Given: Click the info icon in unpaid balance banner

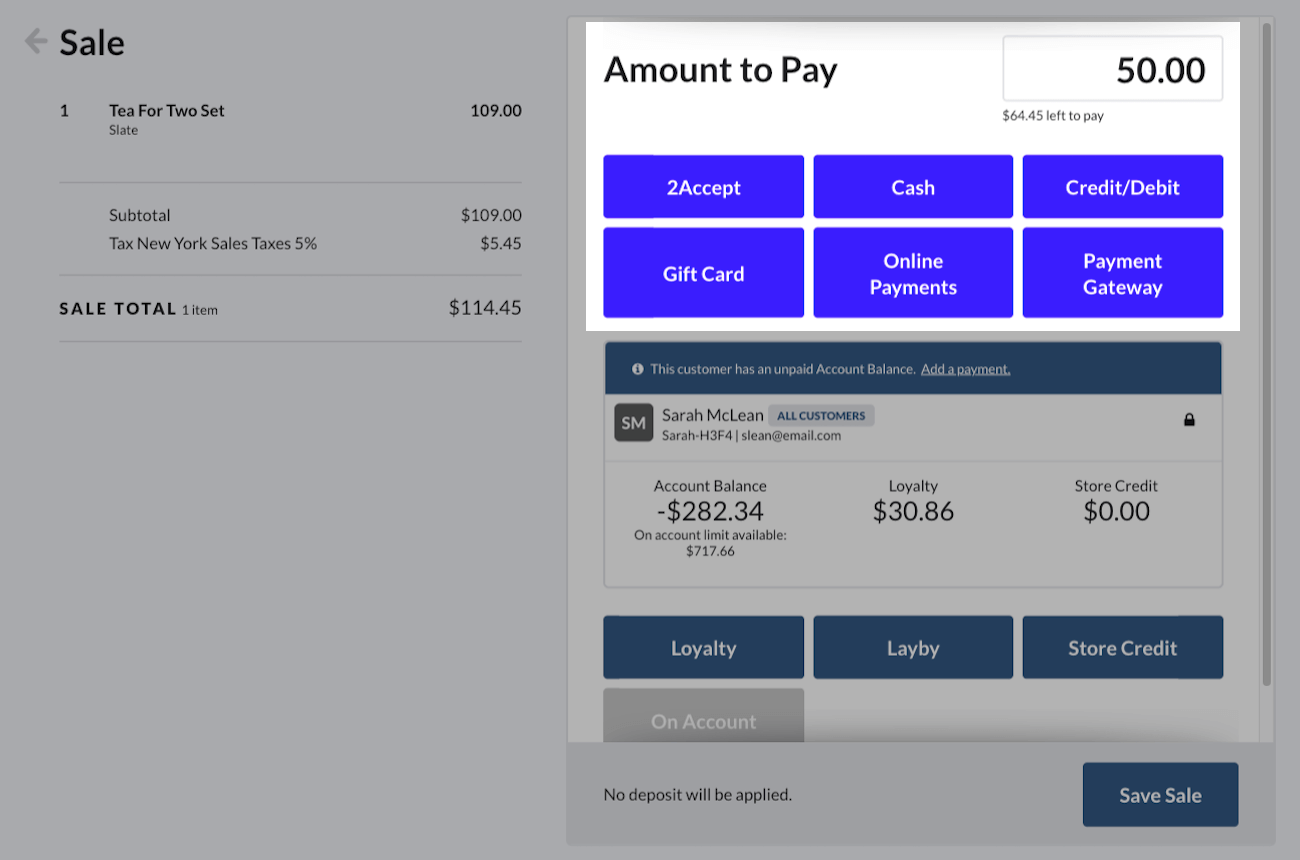Looking at the screenshot, I should [x=637, y=369].
